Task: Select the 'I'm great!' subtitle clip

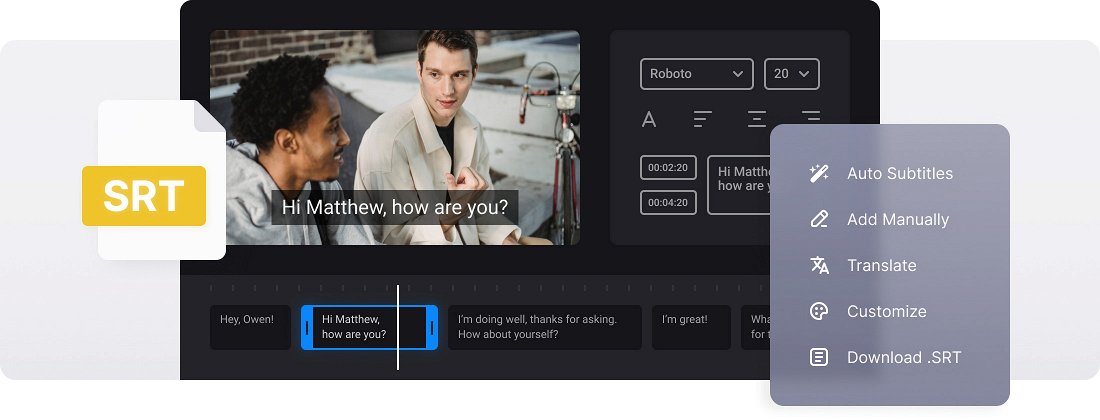Action: [x=691, y=327]
